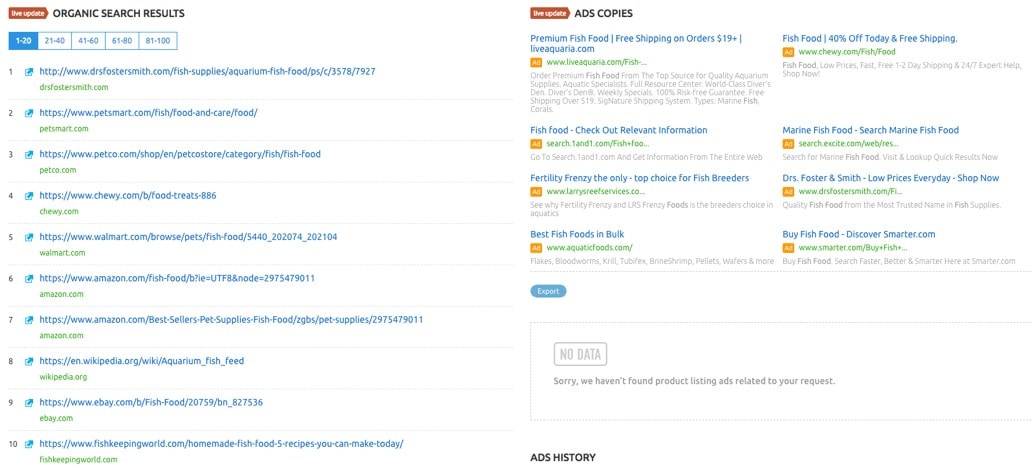Click the Ad badge next to search.excite.com
The image size is (1033, 468).
[788, 143]
